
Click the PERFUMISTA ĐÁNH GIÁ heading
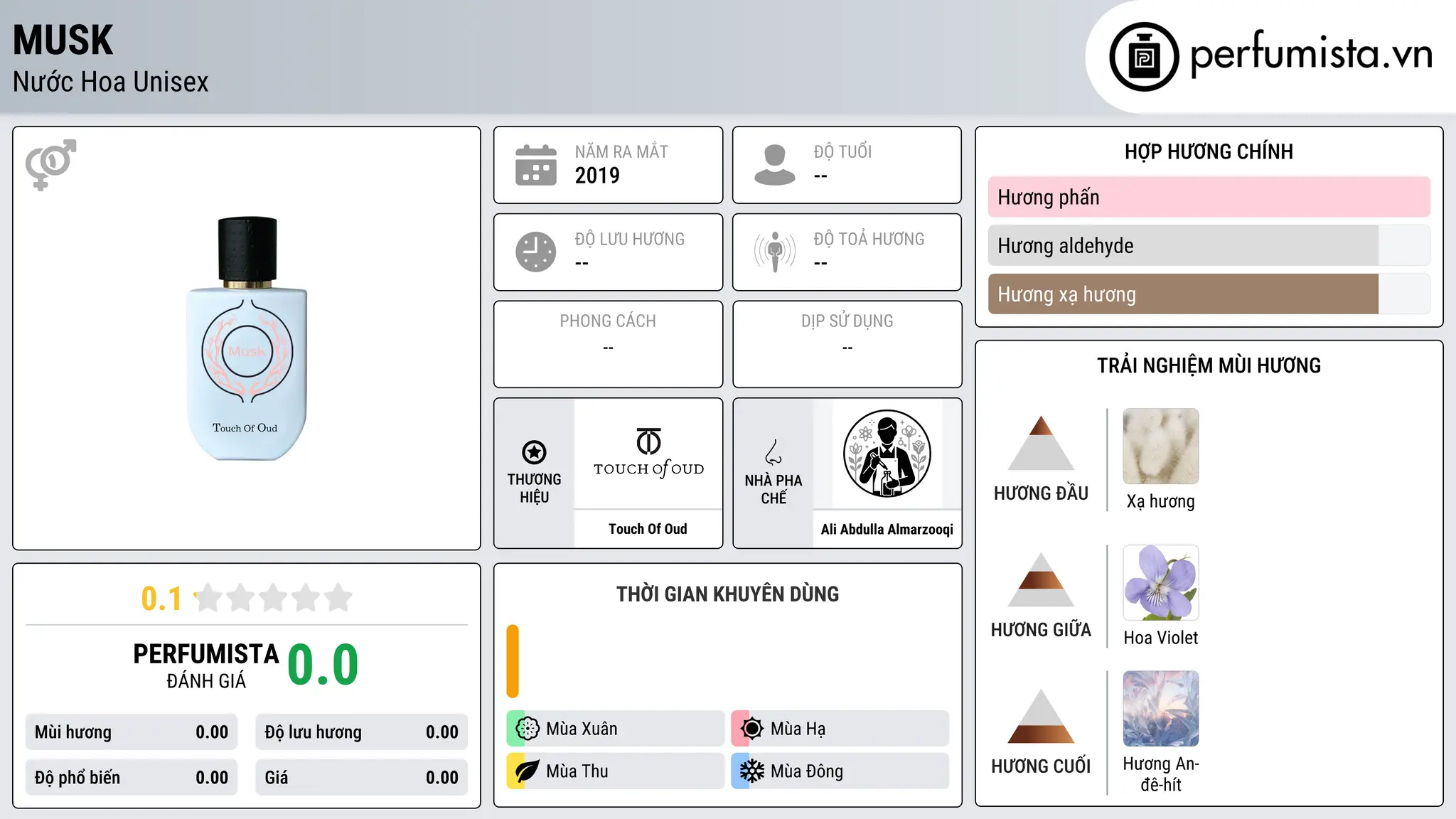pos(206,666)
